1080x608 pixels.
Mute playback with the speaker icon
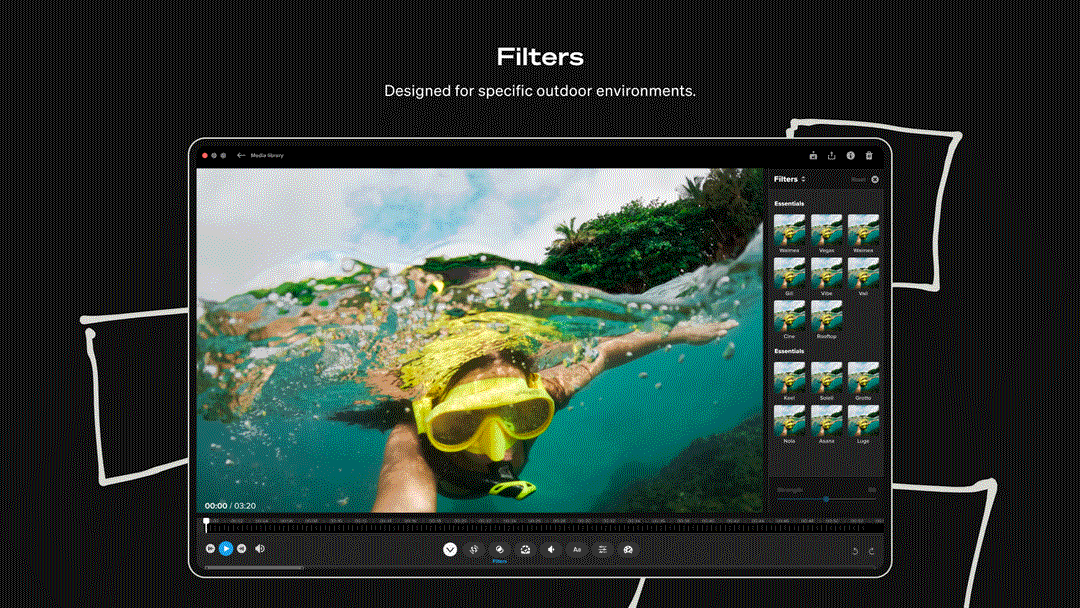pos(260,549)
